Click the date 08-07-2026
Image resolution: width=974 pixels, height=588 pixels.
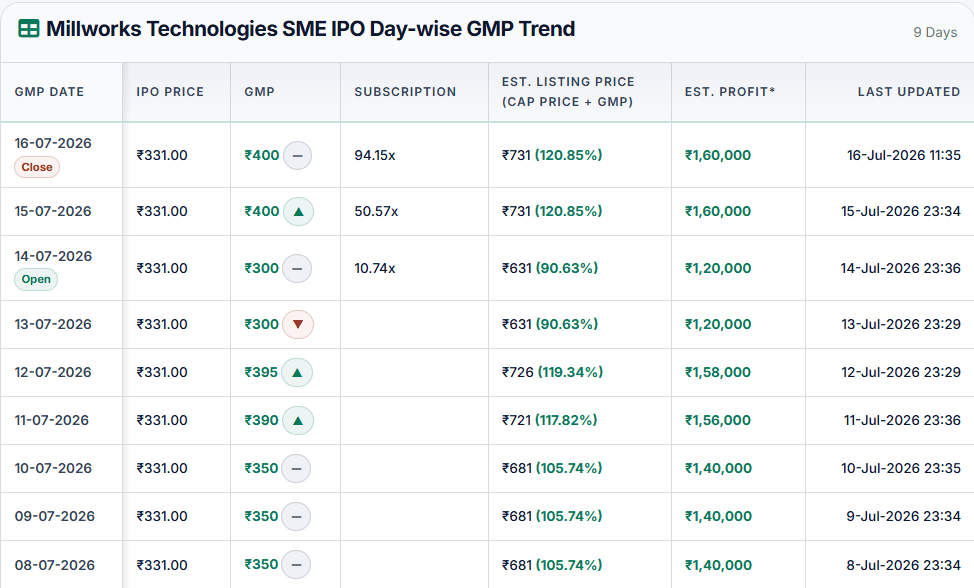(55, 565)
